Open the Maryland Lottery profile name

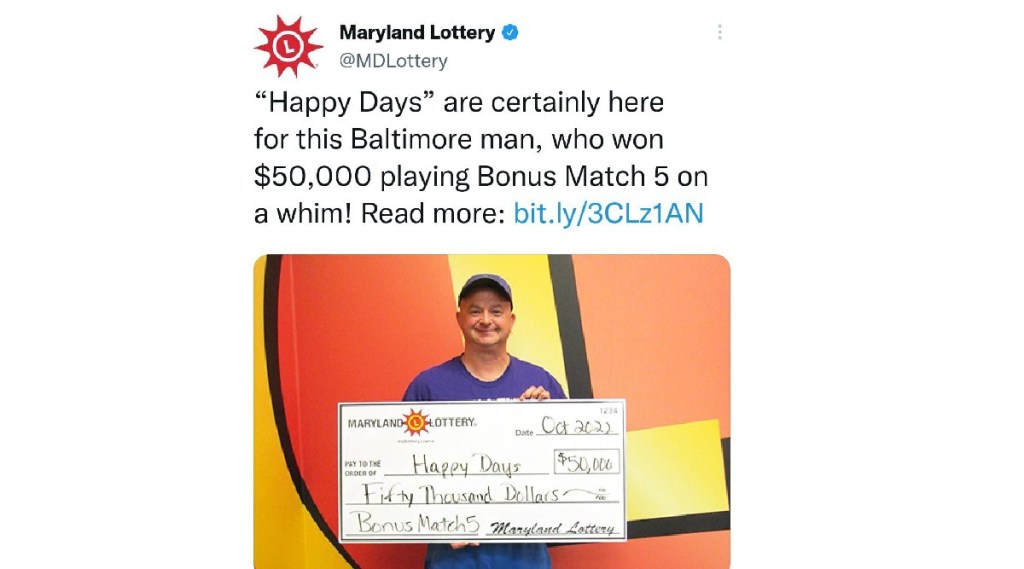pos(417,33)
